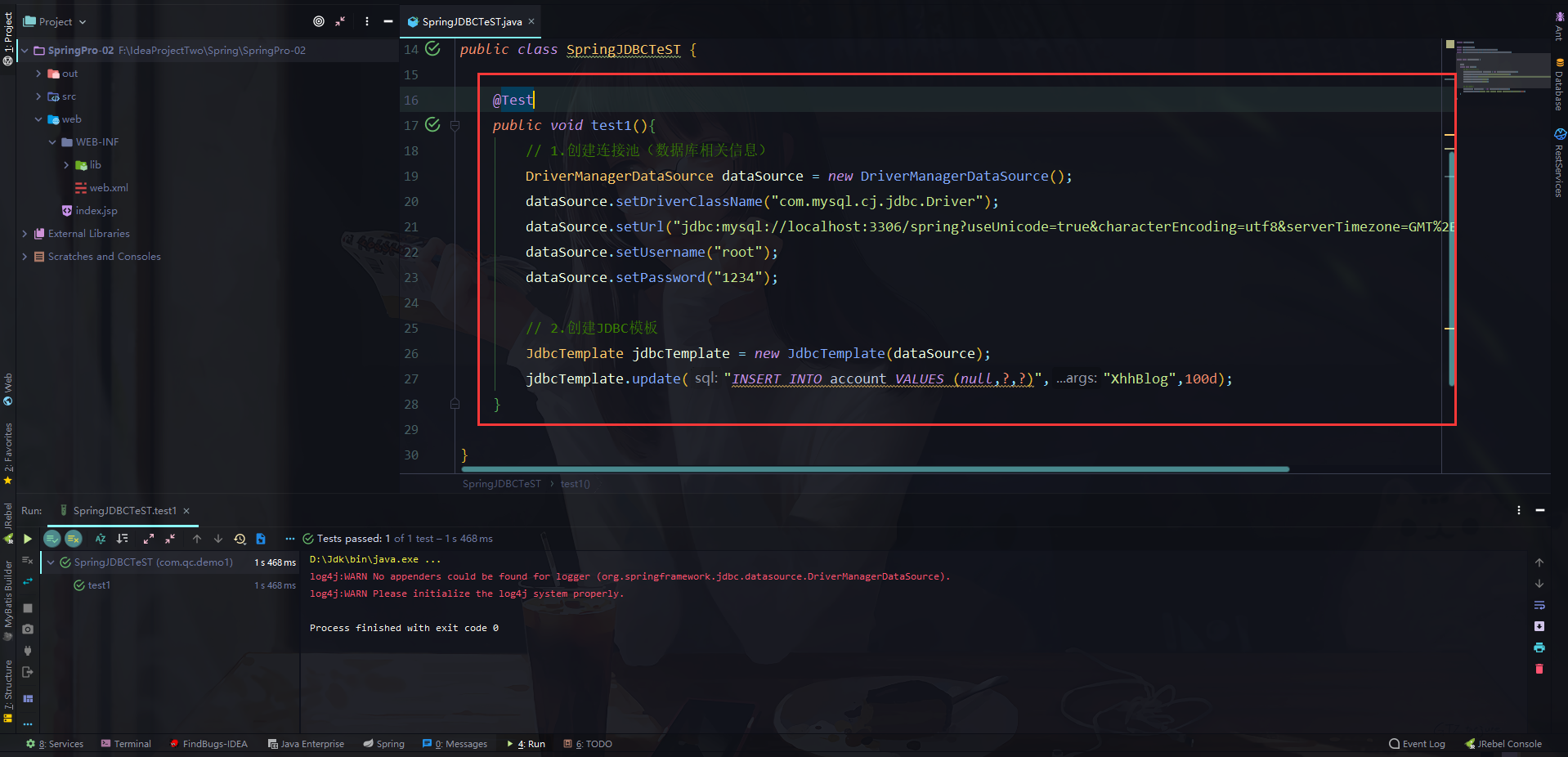Screen dimensions: 1568x757
Task: Go to previous failed test arrow
Action: coord(197,539)
